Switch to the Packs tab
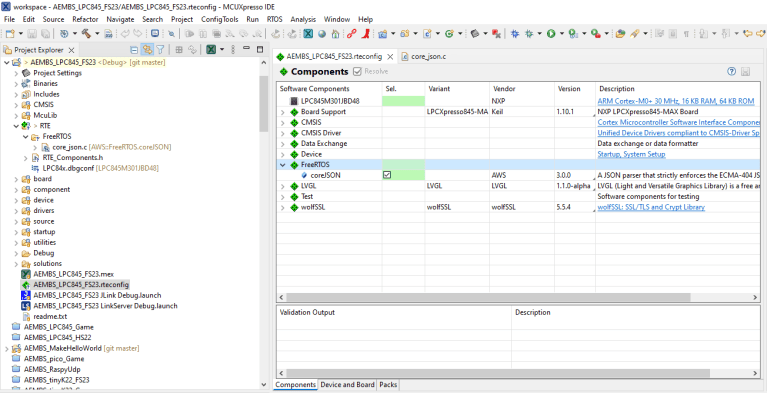The width and height of the screenshot is (767, 393). click(388, 385)
